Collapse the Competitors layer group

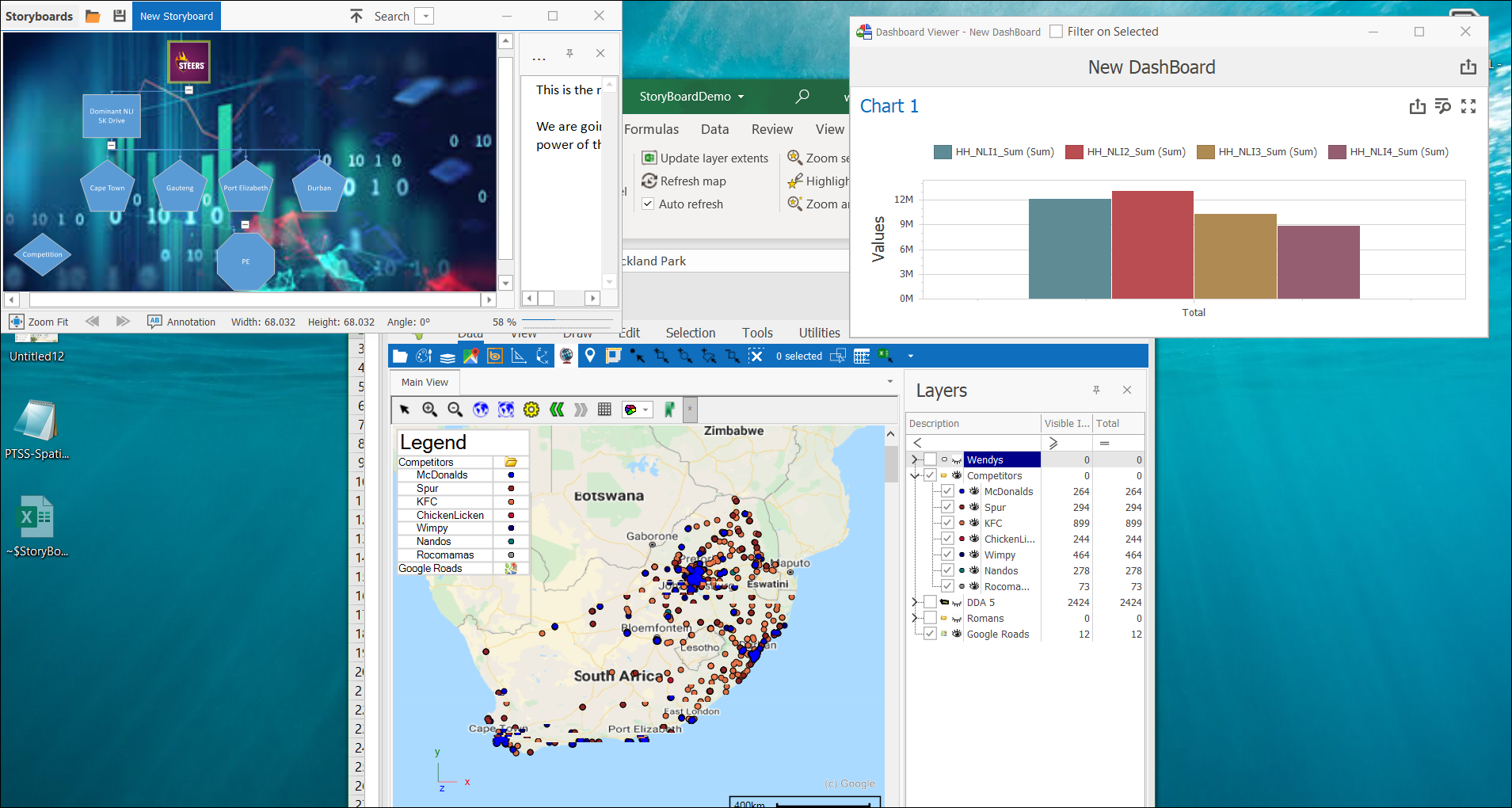(x=915, y=475)
